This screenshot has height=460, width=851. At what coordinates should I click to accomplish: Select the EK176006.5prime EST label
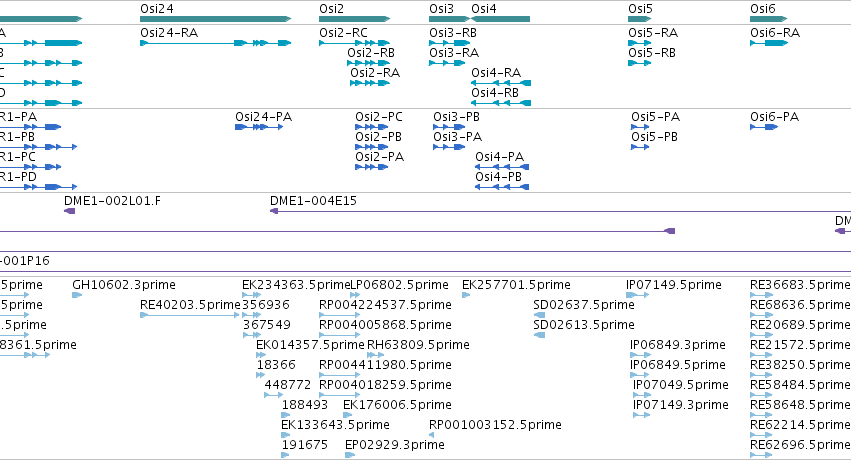[397, 405]
